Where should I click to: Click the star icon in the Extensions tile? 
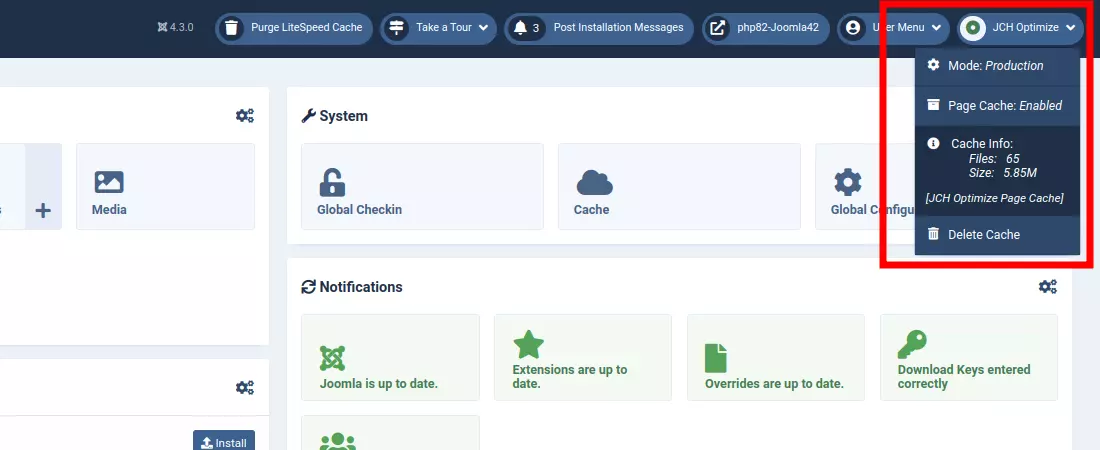click(x=528, y=344)
